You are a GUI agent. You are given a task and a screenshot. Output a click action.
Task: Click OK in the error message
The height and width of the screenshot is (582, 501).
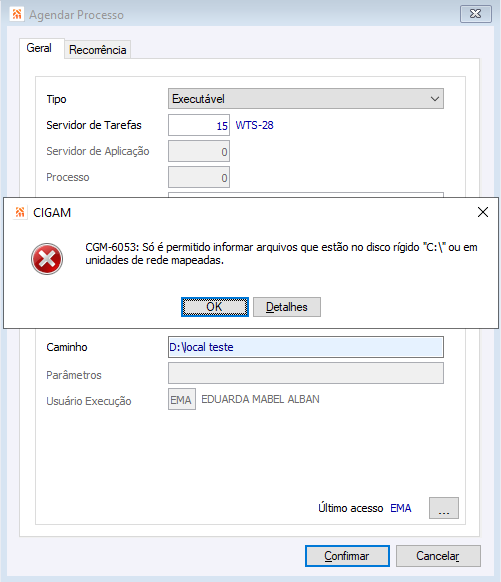coord(215,307)
